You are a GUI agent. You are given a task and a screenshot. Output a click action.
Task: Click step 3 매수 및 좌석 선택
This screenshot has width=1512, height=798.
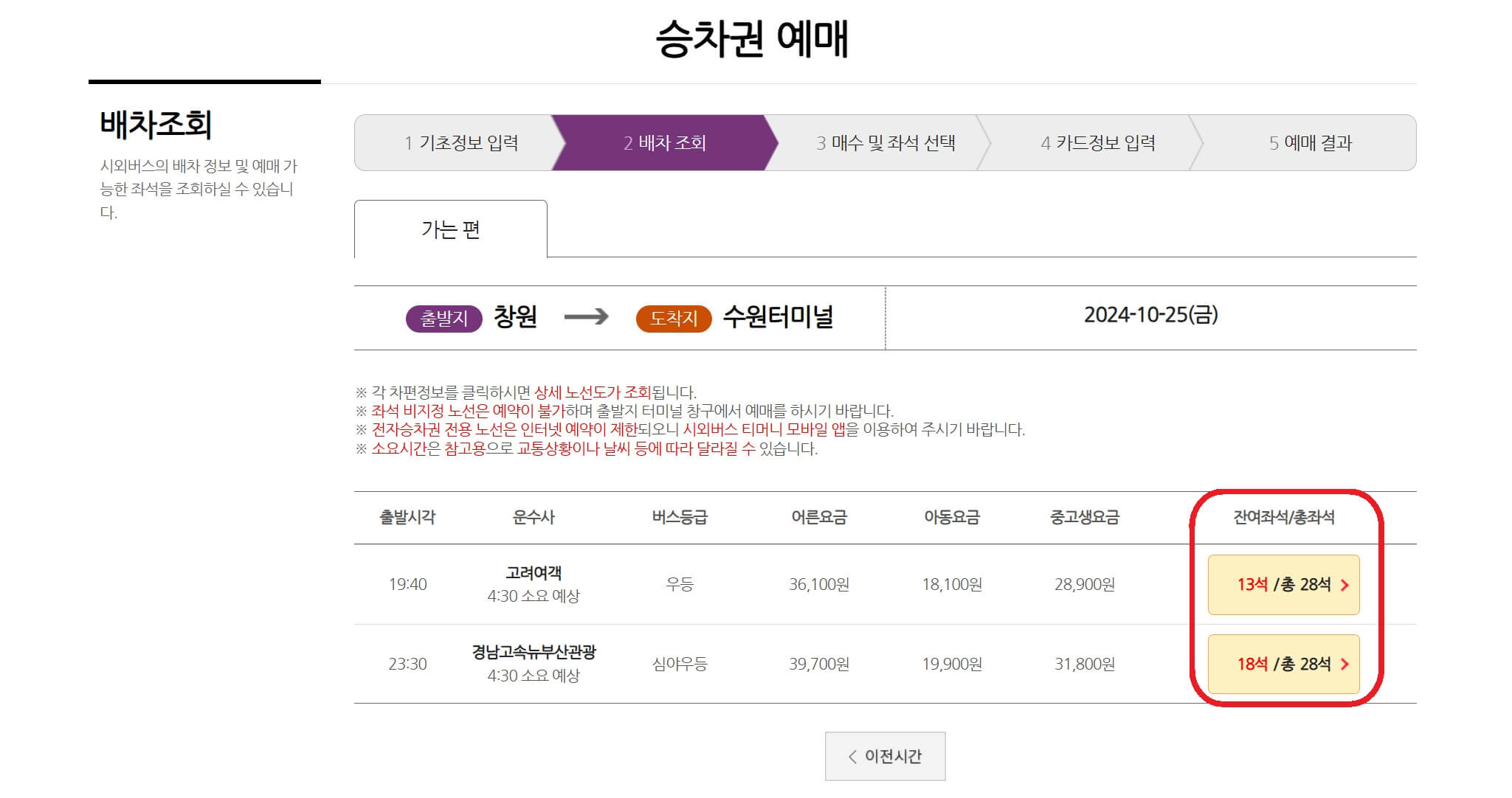pos(886,143)
